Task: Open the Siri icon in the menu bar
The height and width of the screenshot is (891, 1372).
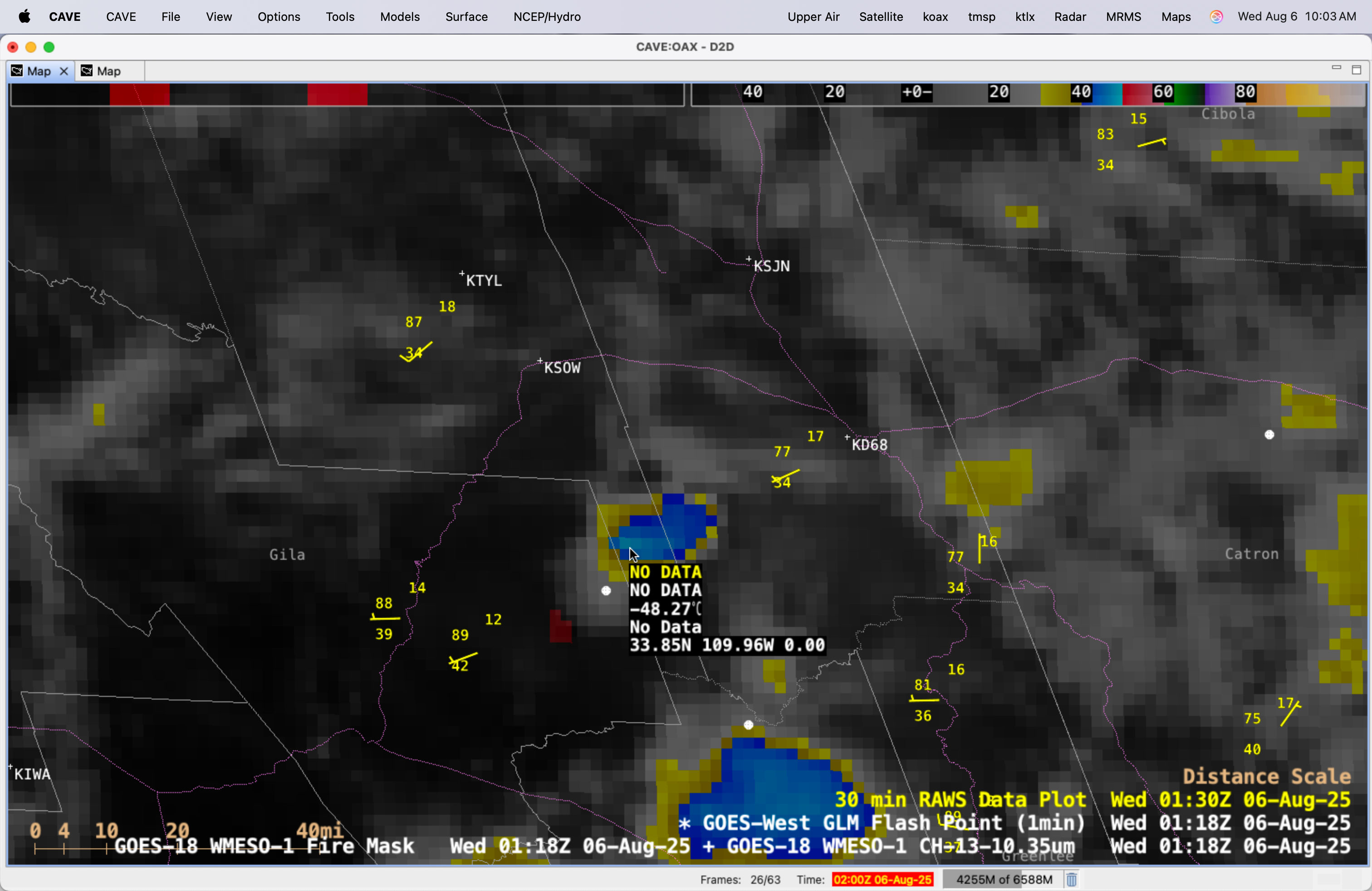Action: 1216,17
